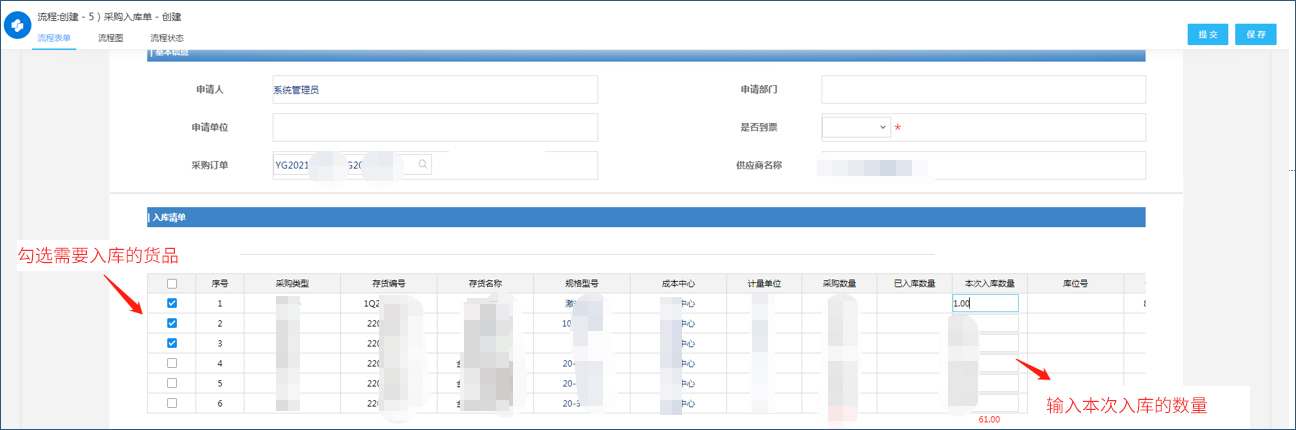Click the 采购数量 column header
Screen dimensions: 1296x430
[840, 283]
